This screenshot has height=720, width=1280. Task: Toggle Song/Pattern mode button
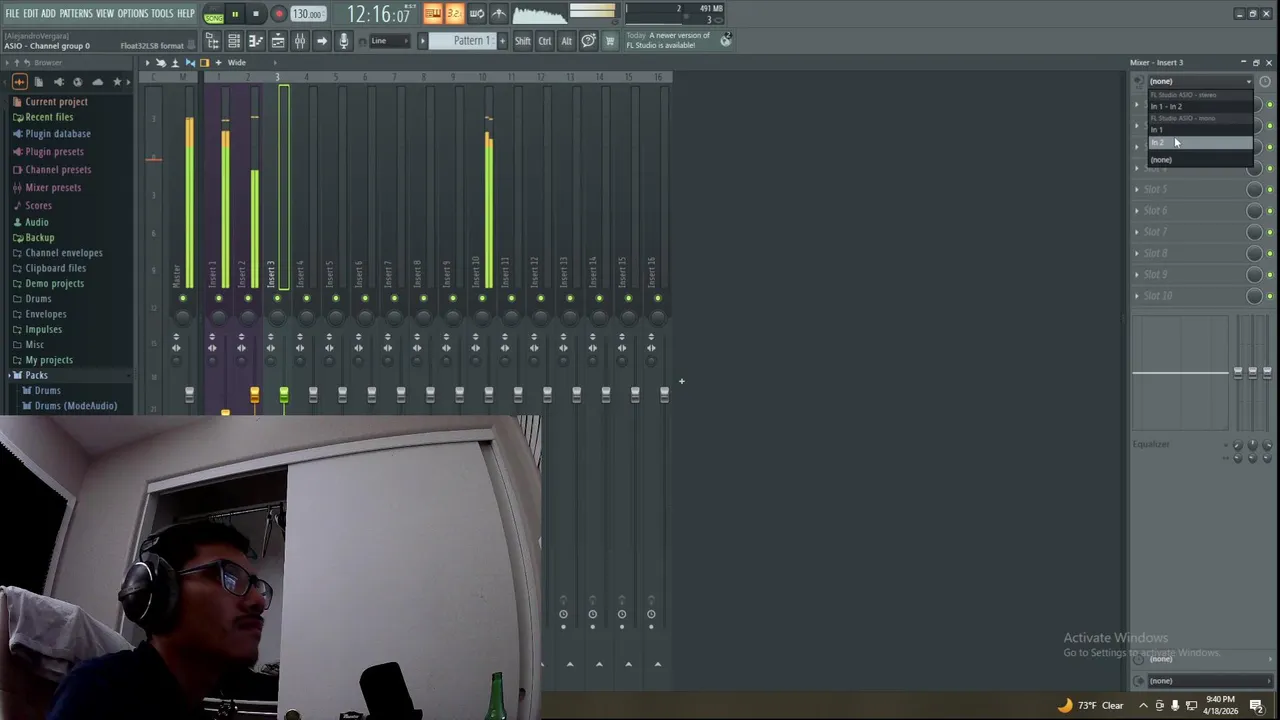[214, 14]
